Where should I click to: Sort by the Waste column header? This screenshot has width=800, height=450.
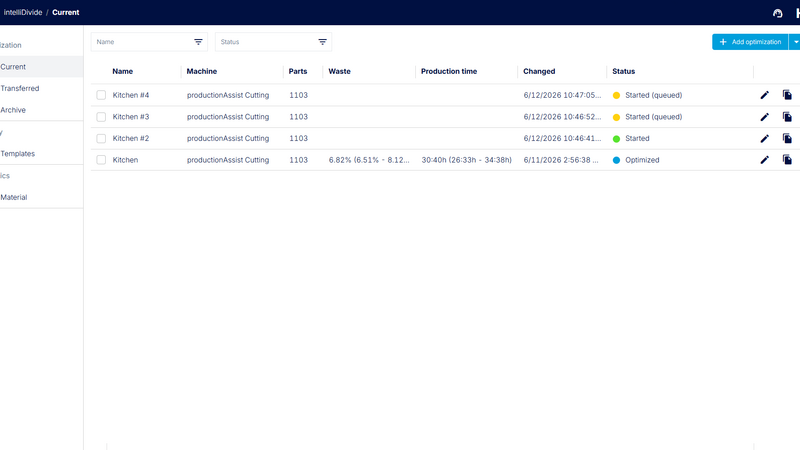[339, 71]
